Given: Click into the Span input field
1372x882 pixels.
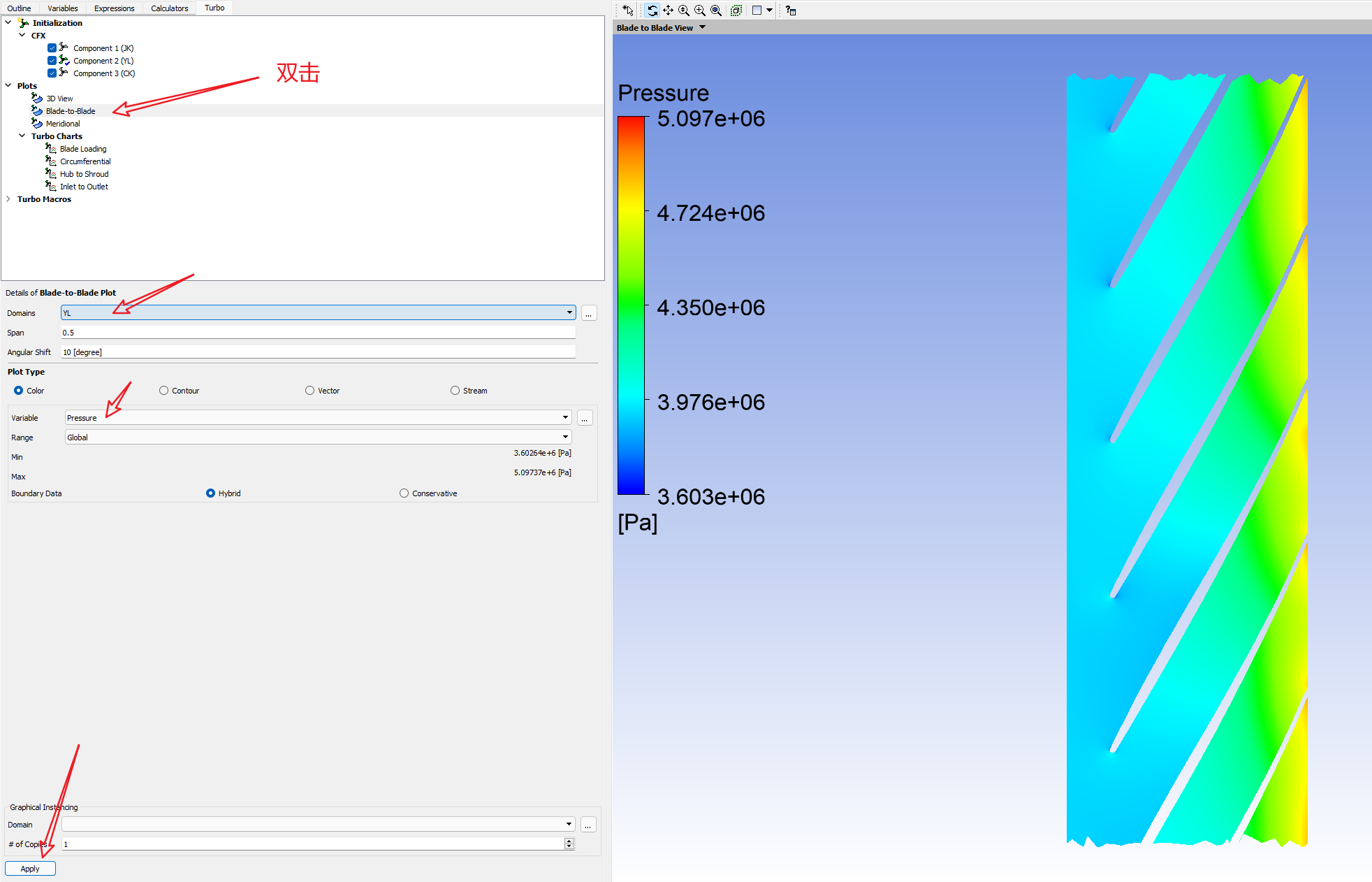Looking at the screenshot, I should (x=318, y=333).
